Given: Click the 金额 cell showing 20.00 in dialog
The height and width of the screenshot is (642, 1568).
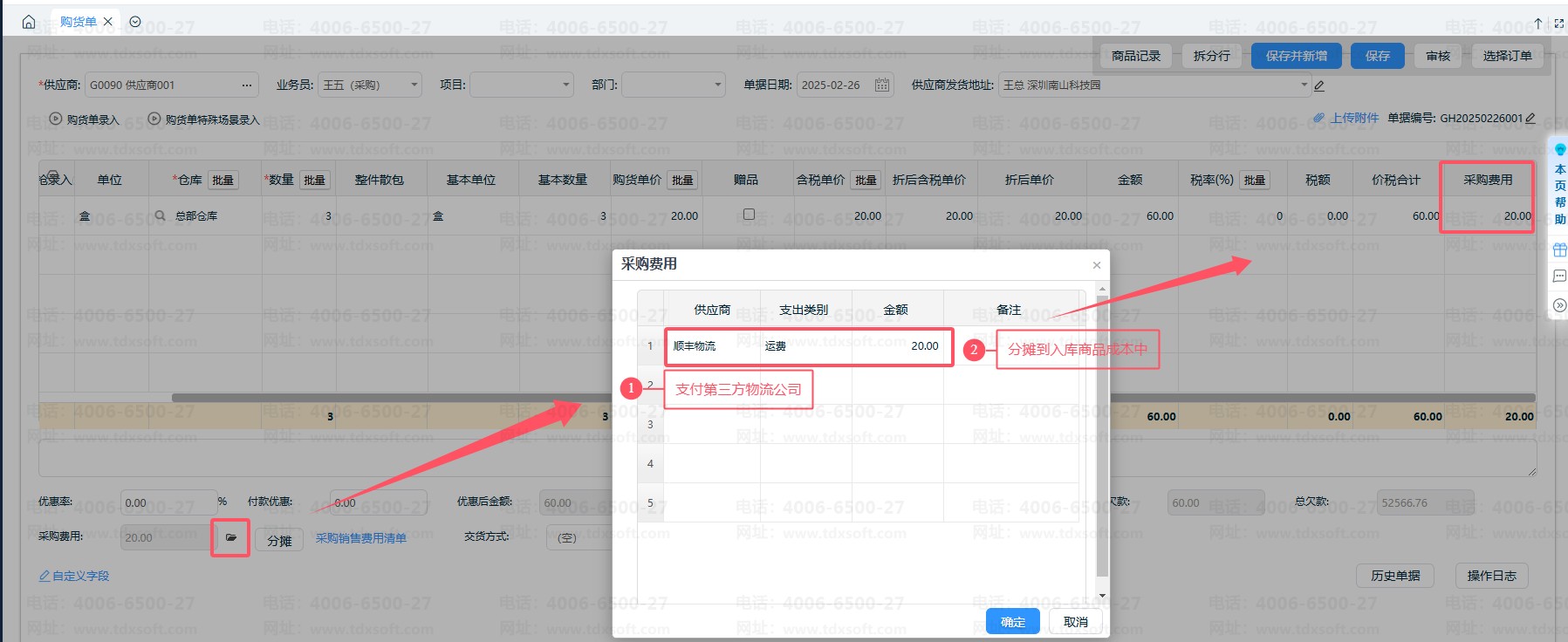Looking at the screenshot, I should [899, 346].
